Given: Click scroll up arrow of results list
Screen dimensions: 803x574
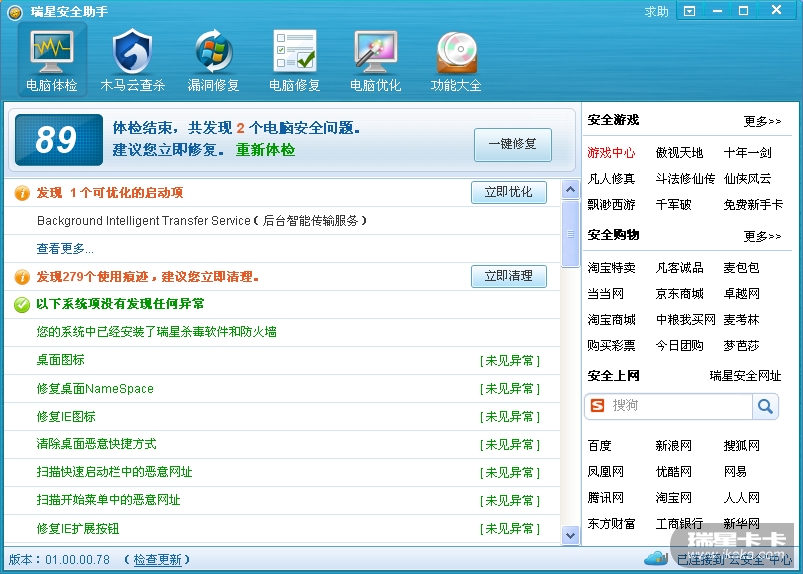Looking at the screenshot, I should [x=570, y=190].
